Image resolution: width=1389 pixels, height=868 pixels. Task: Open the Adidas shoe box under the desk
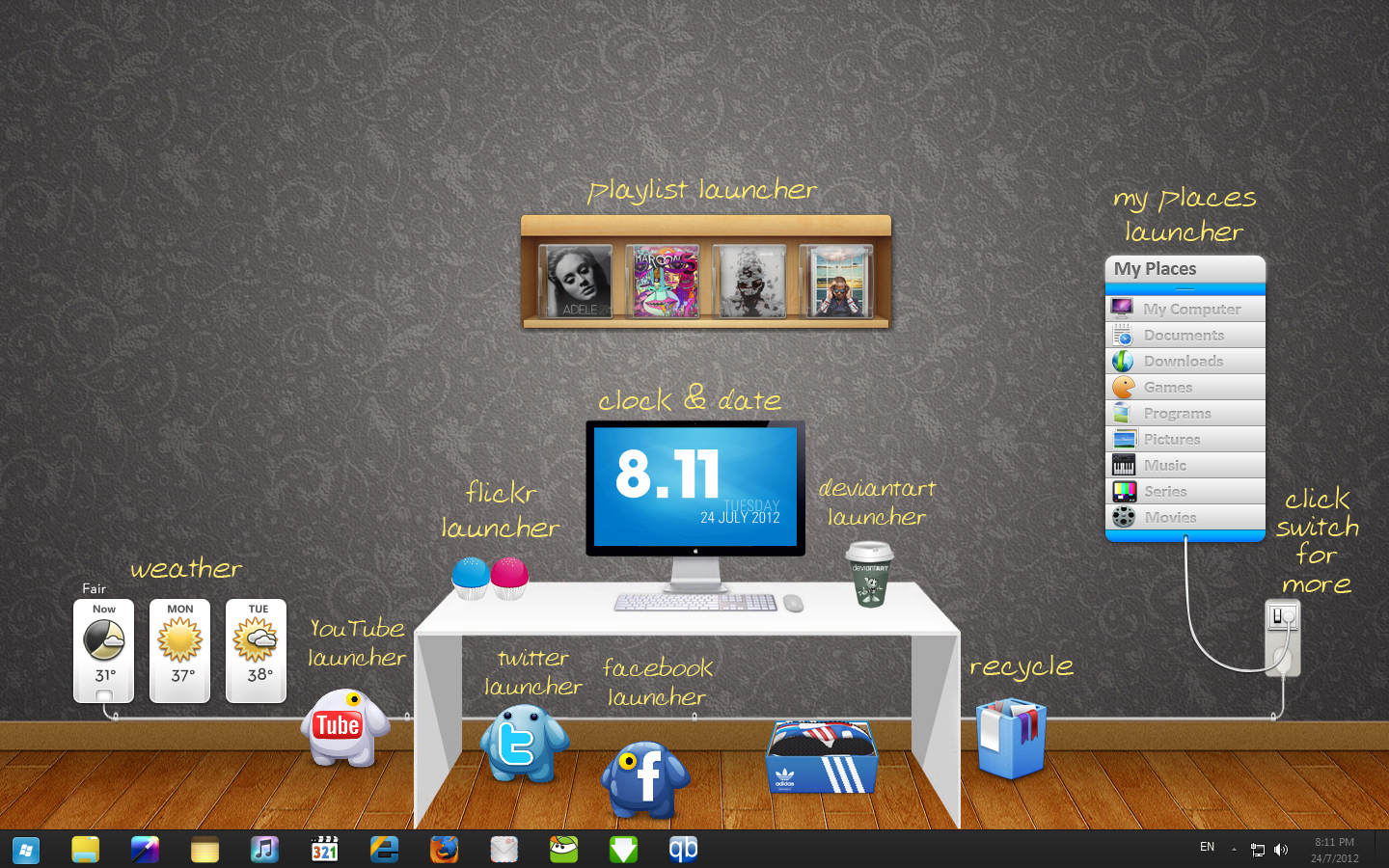[822, 757]
